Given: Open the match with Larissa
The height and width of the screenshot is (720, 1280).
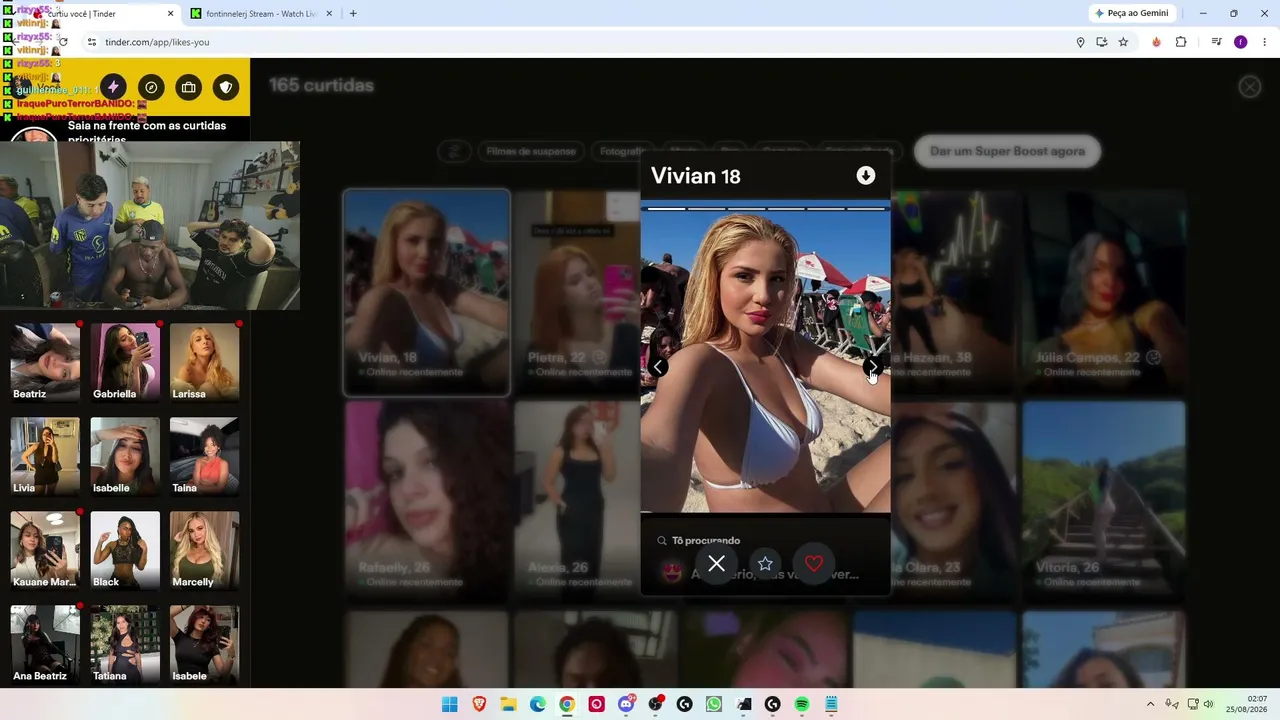Looking at the screenshot, I should point(204,362).
